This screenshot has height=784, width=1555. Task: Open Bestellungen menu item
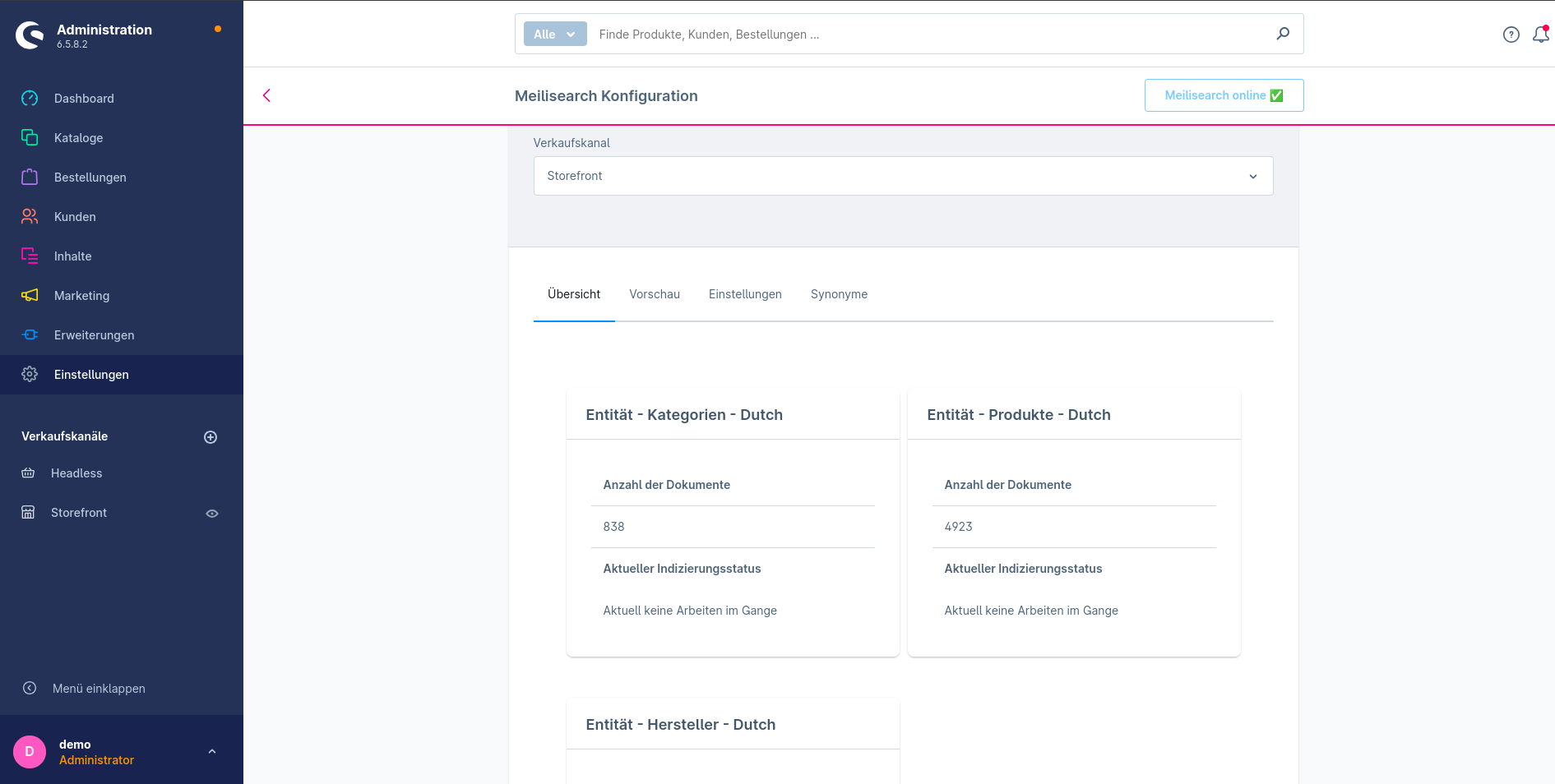point(122,178)
